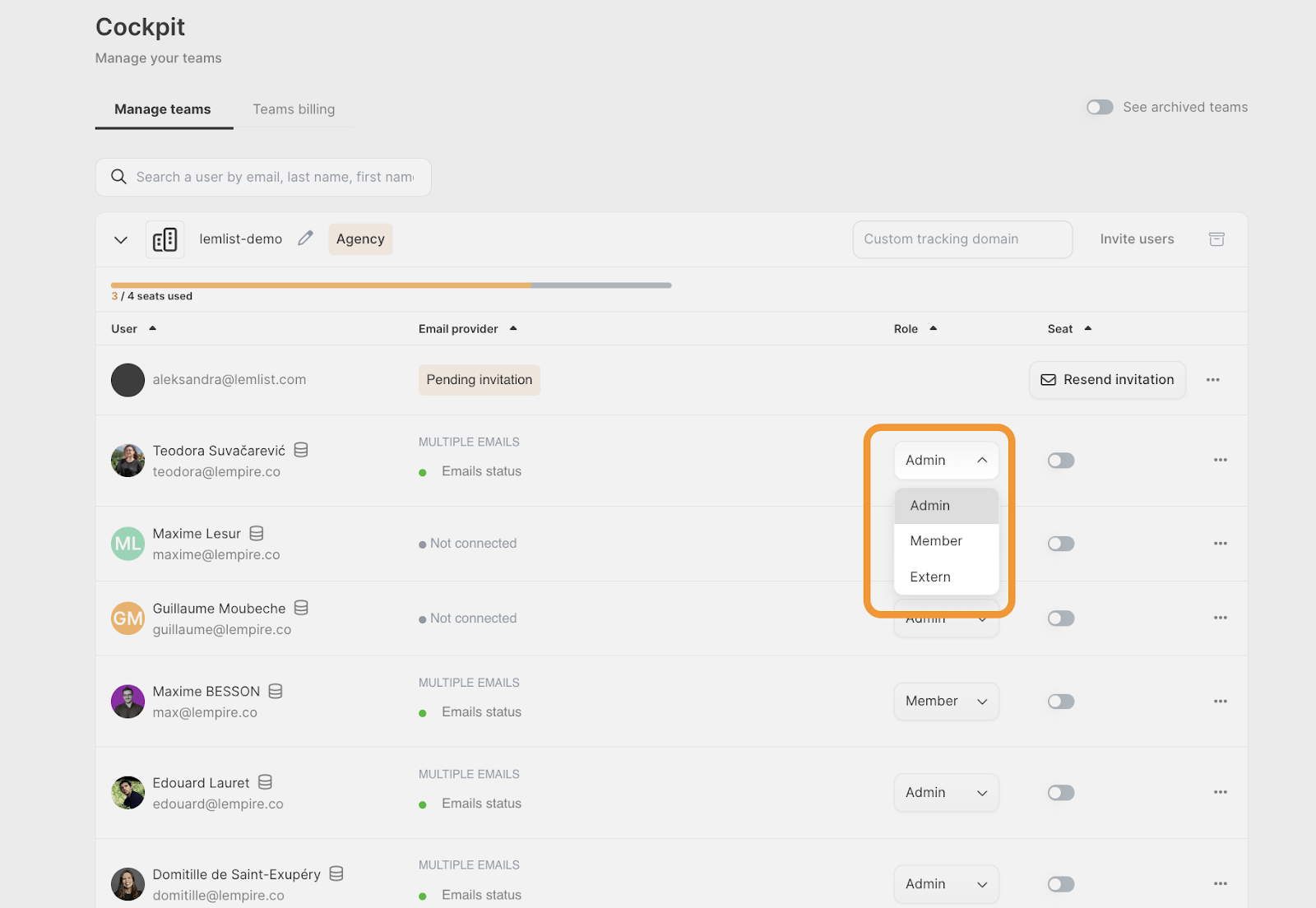Open the three-dots menu for Teodora Suvačarević
1316x908 pixels.
(x=1220, y=461)
